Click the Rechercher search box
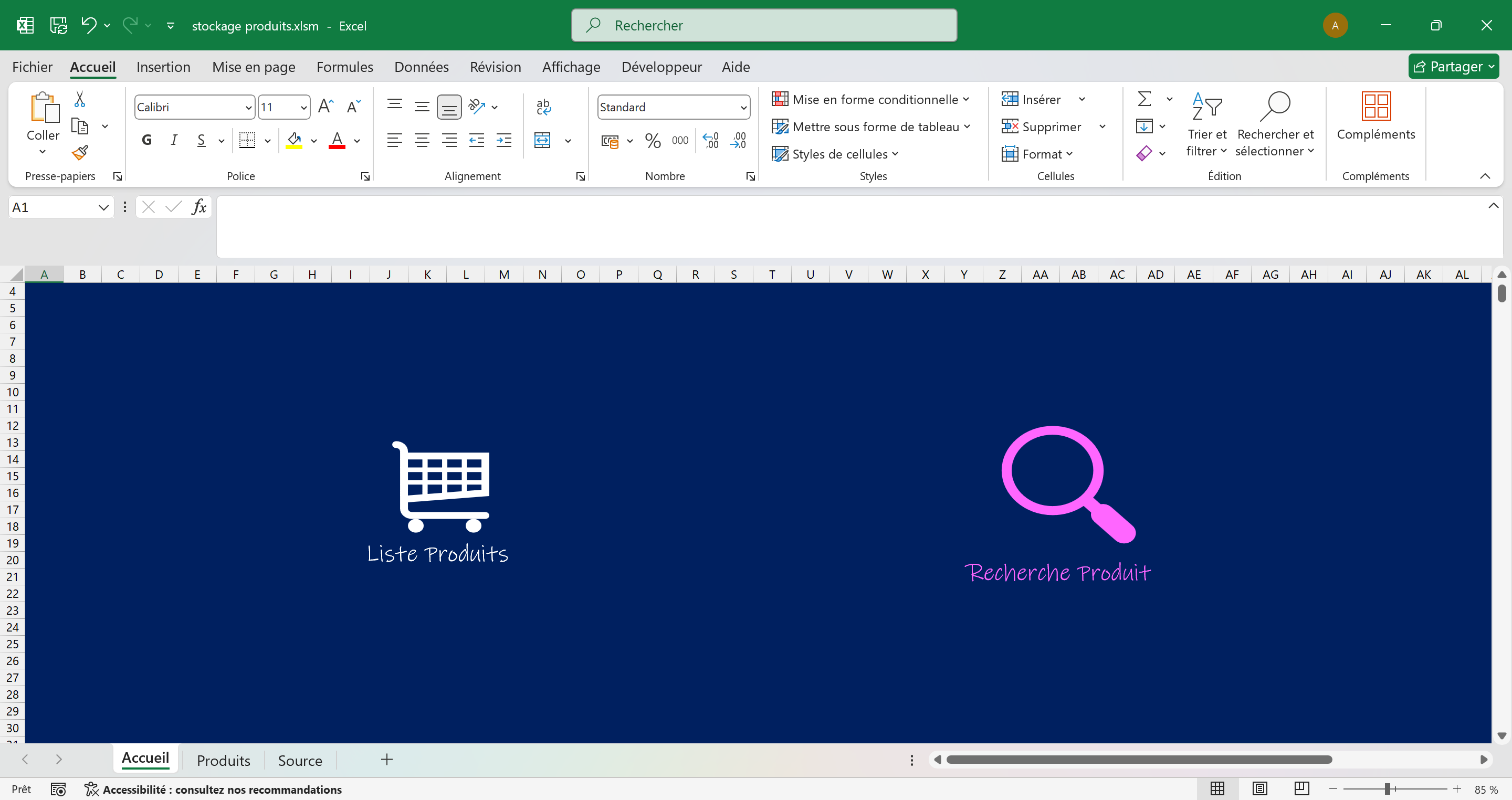The image size is (1512, 800). point(764,25)
